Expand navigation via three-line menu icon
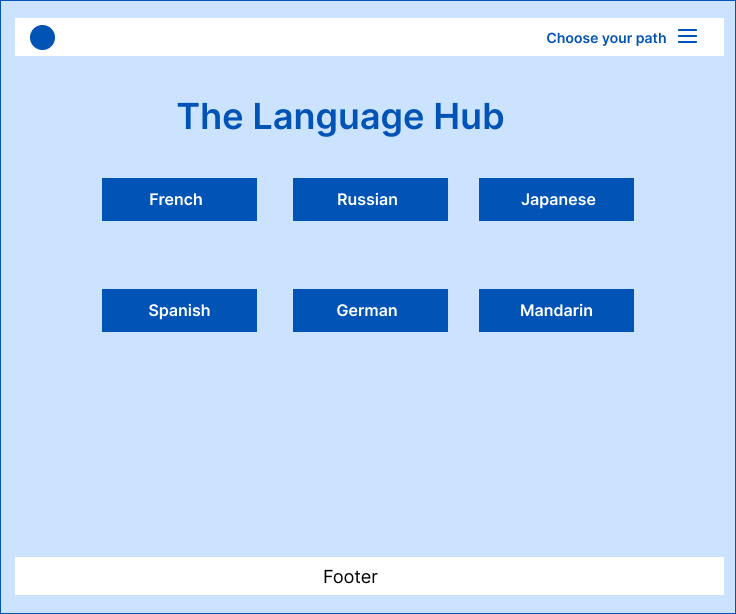Viewport: 736px width, 614px height. pos(687,36)
